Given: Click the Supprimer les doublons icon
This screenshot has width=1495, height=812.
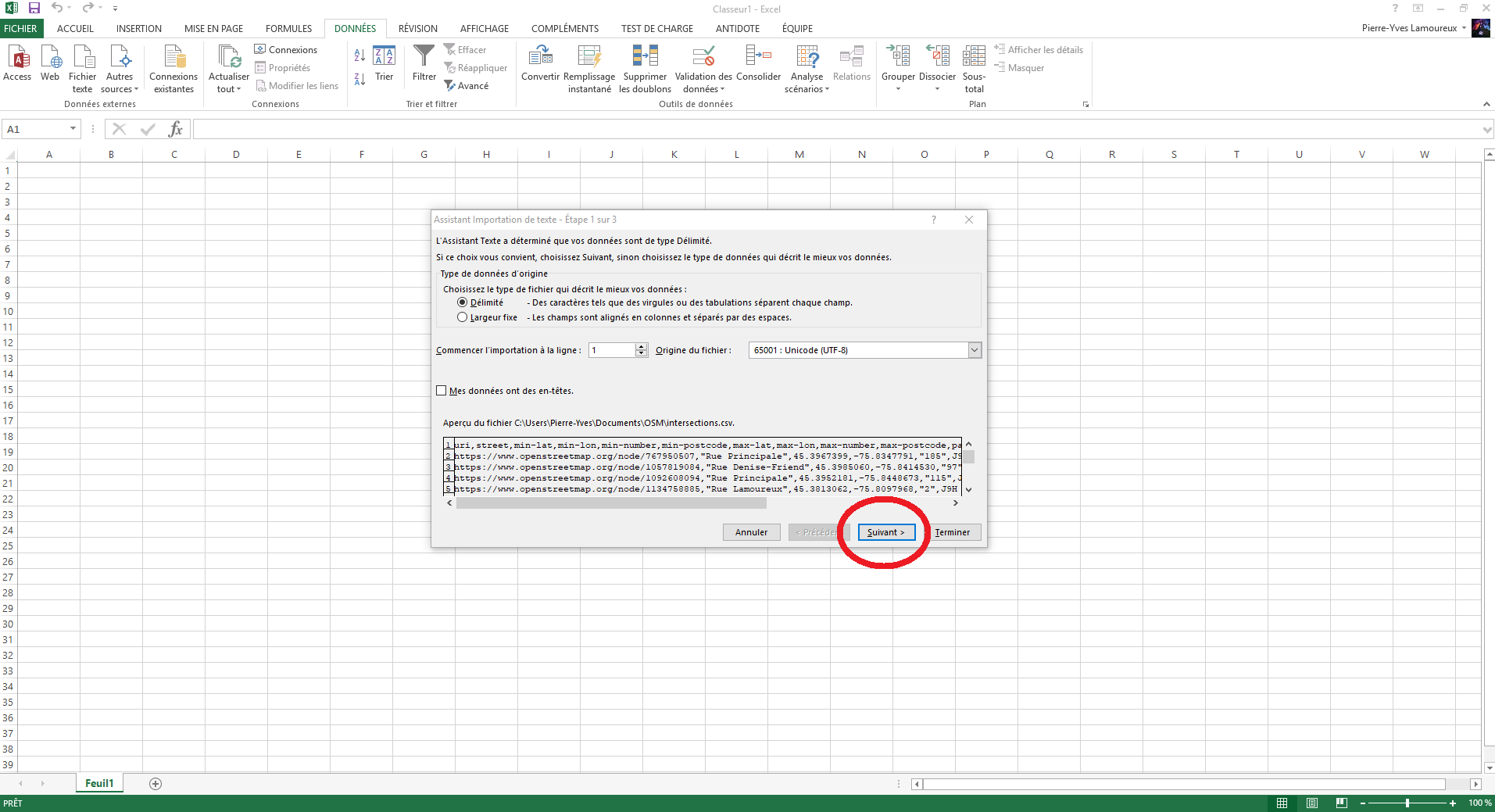Looking at the screenshot, I should 645,57.
